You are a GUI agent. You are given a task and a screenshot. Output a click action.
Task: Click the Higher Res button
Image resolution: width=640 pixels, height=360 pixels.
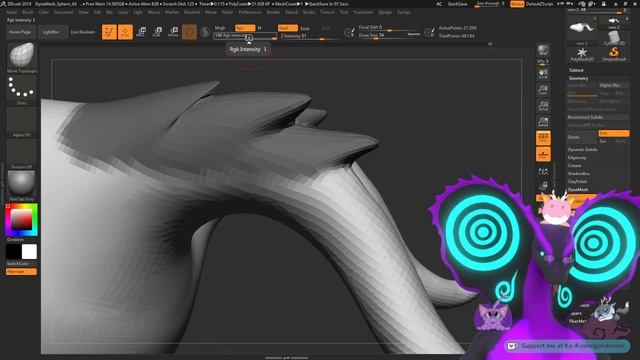pyautogui.click(x=613, y=85)
